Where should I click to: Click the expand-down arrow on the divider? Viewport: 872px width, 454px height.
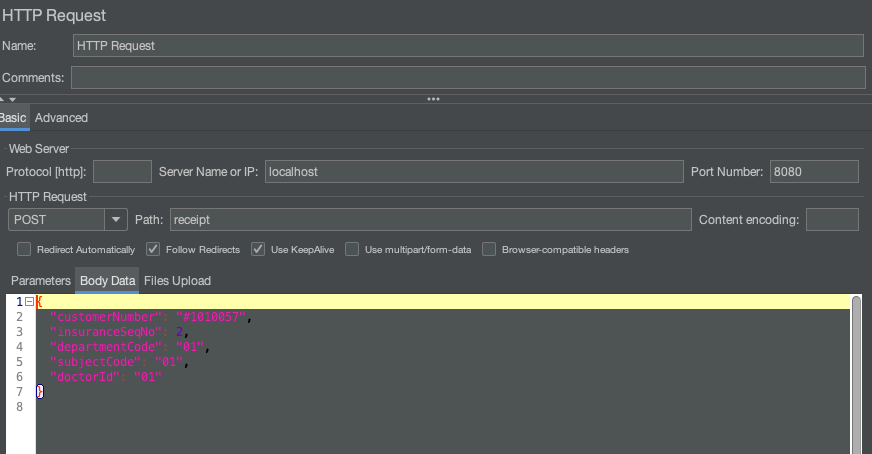pos(12,99)
